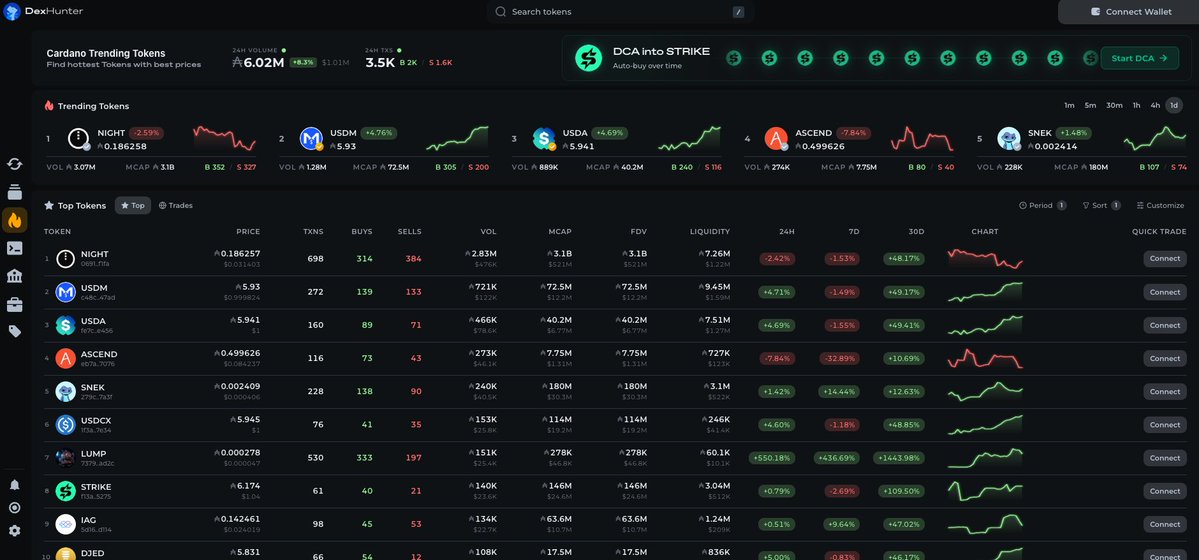
Task: Open the ASCEND row price chart
Action: (985, 358)
